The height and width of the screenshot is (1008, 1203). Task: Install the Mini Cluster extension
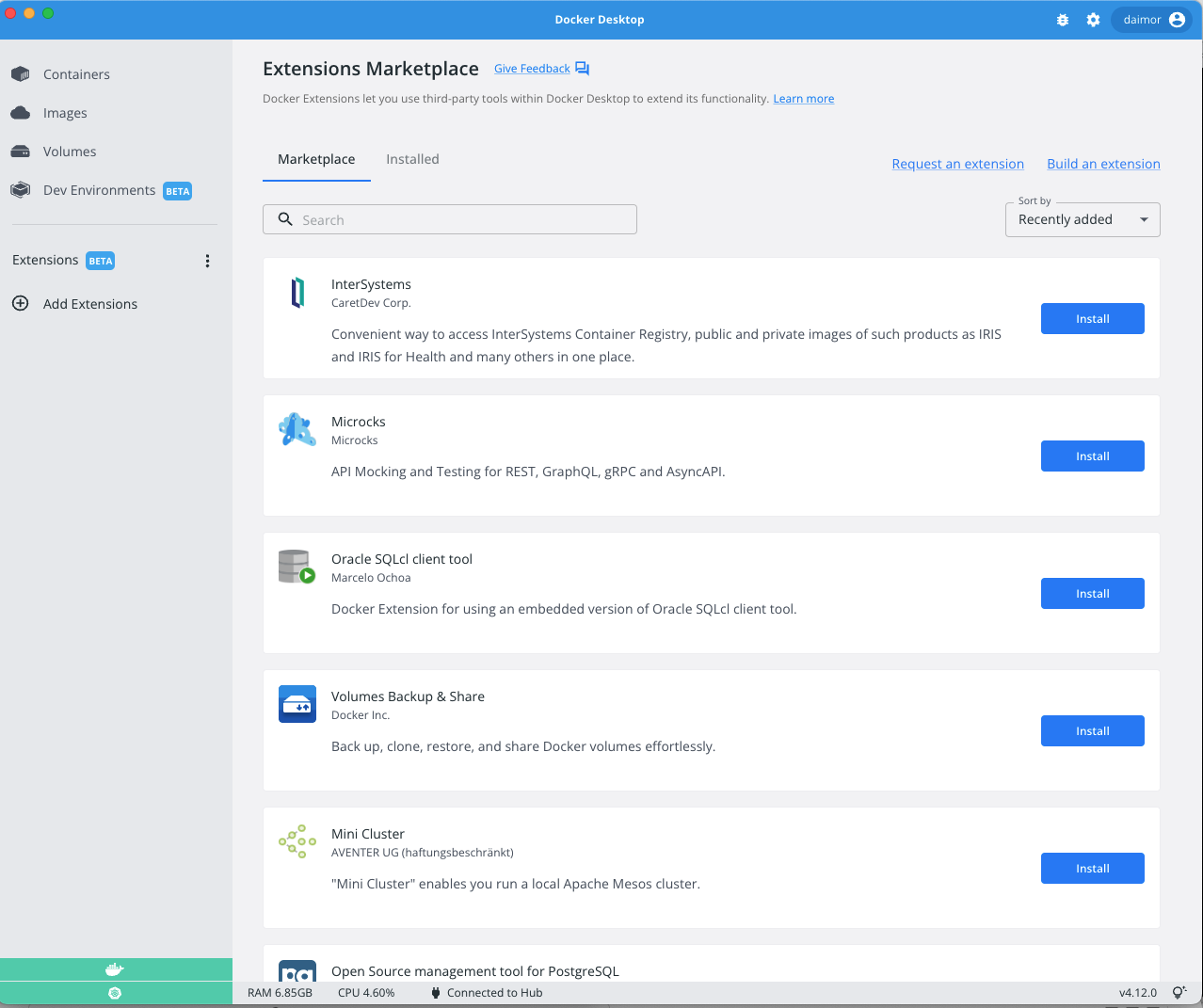coord(1092,869)
